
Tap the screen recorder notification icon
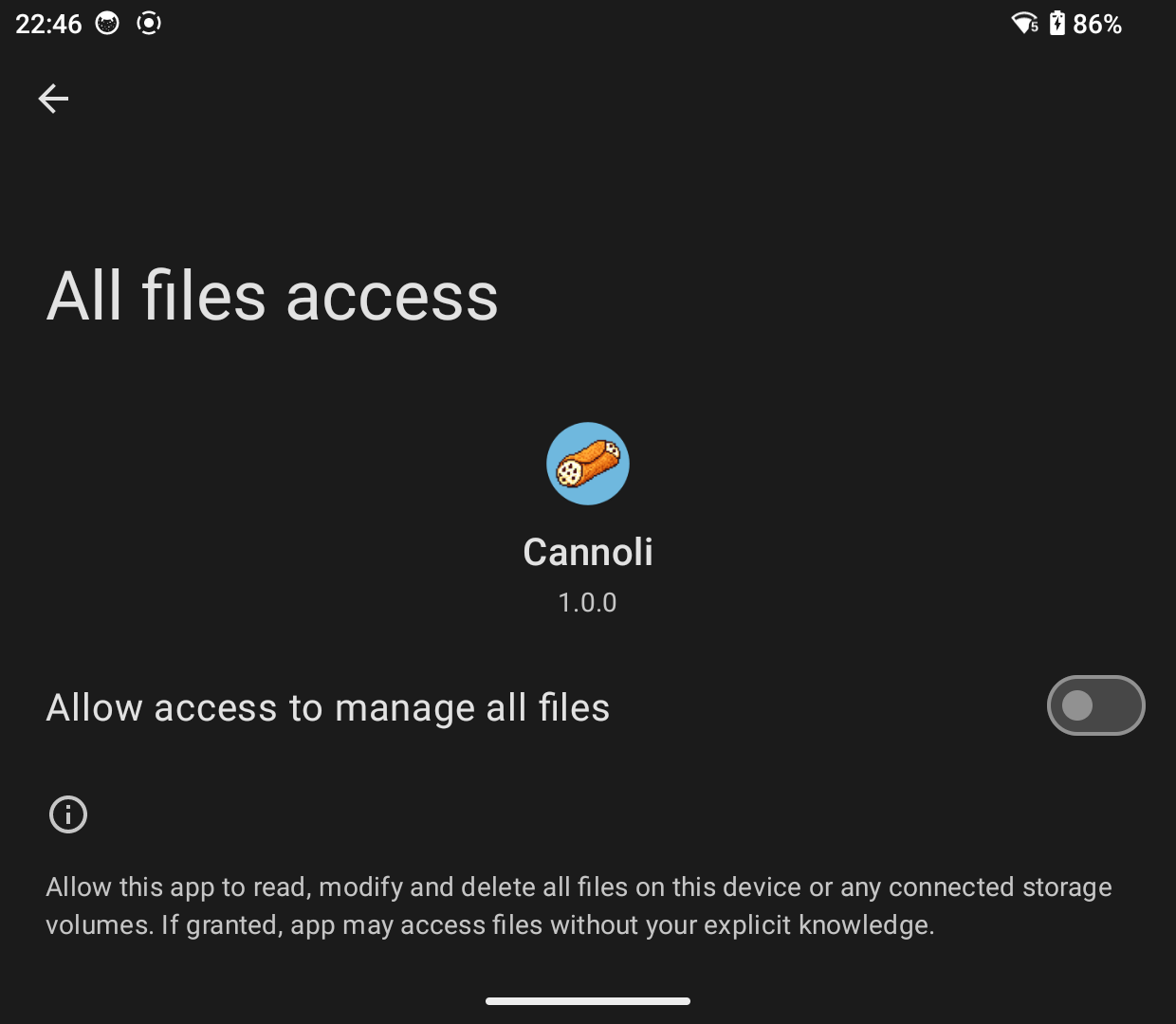coord(149,23)
